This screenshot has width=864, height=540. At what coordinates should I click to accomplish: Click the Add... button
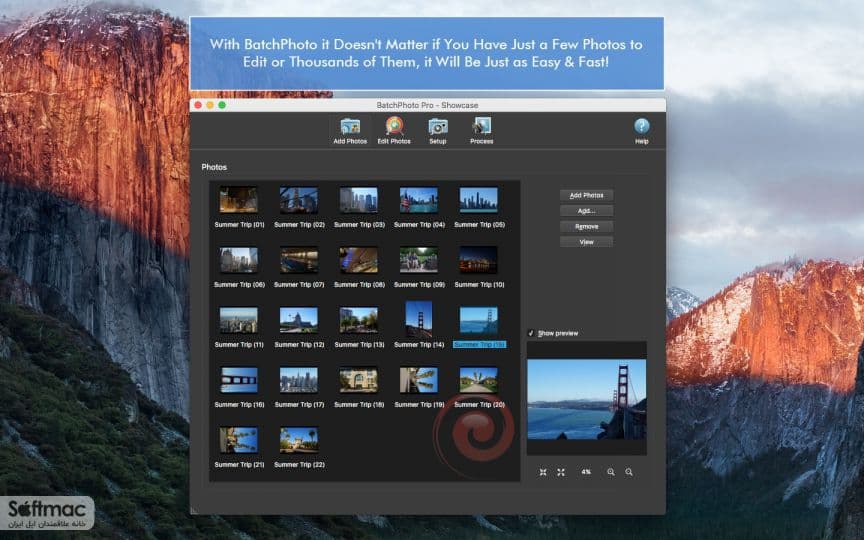point(586,210)
